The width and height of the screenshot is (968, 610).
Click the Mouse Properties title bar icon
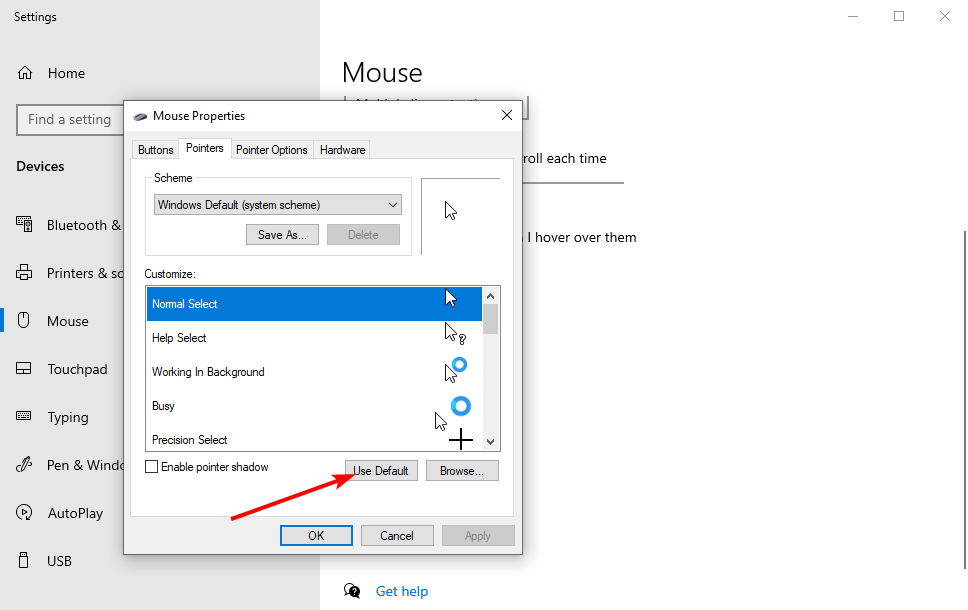pyautogui.click(x=140, y=116)
